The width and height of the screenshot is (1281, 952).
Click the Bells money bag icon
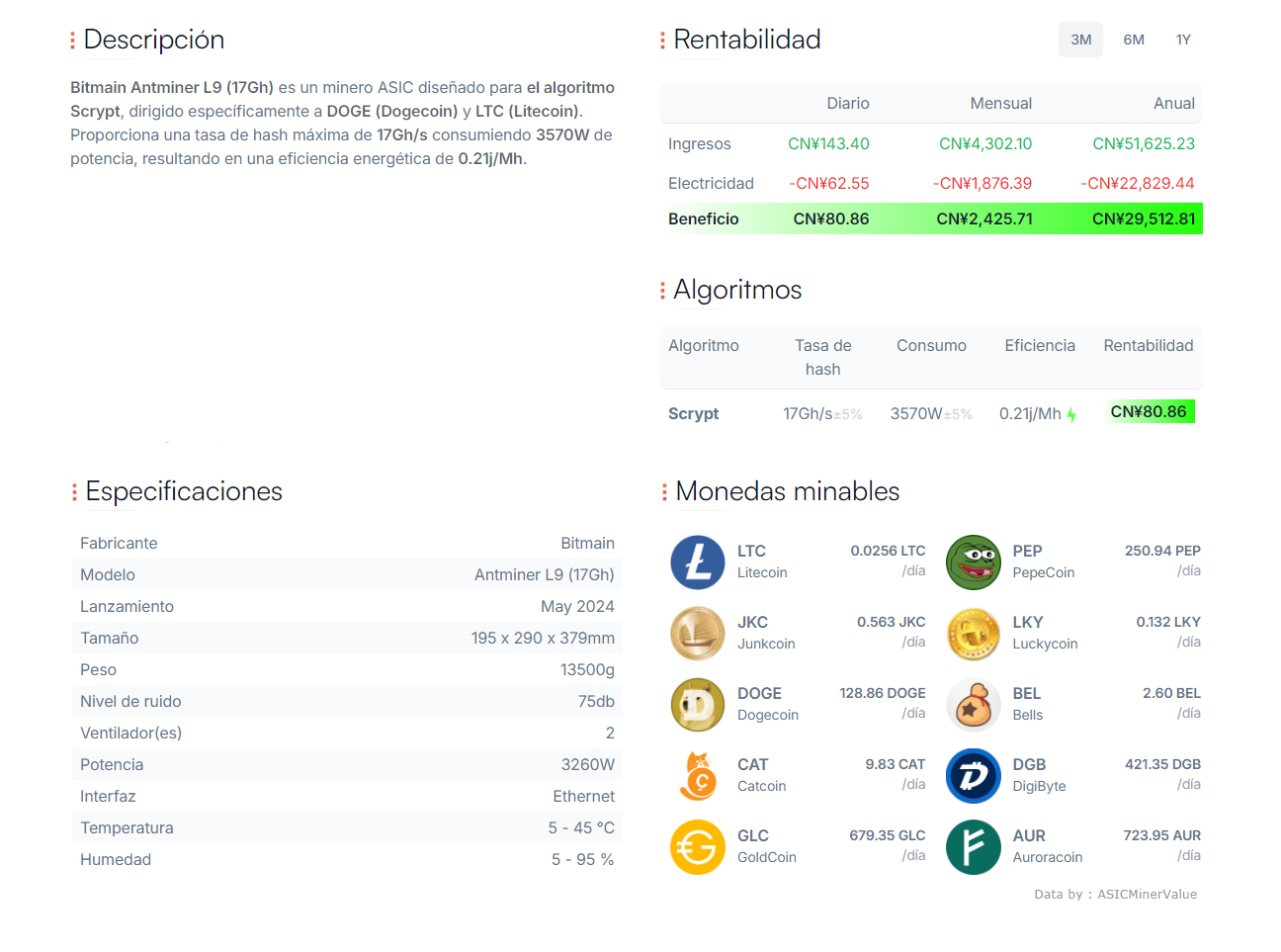coord(974,705)
